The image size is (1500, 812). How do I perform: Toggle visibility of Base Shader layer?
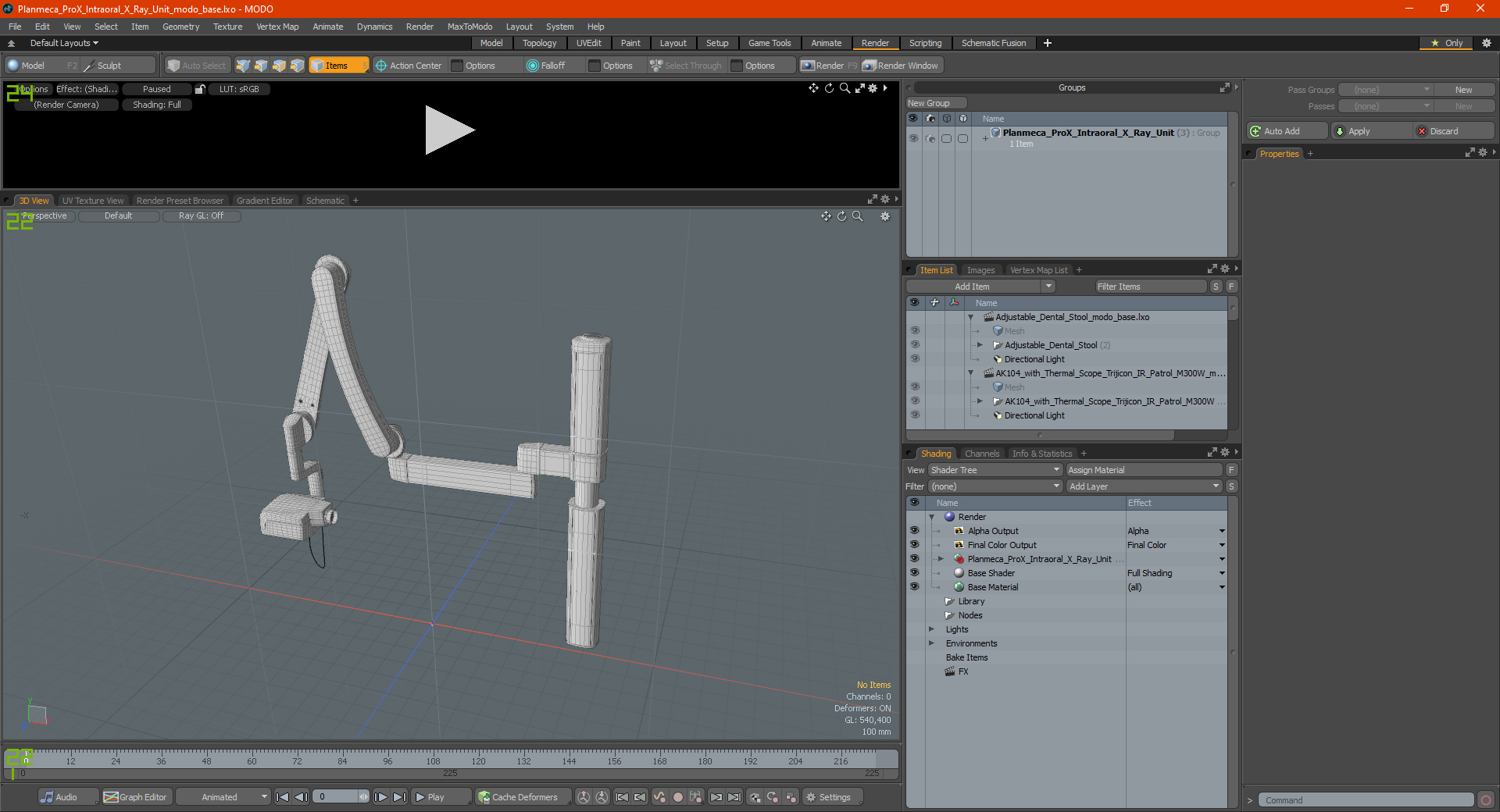[x=914, y=572]
